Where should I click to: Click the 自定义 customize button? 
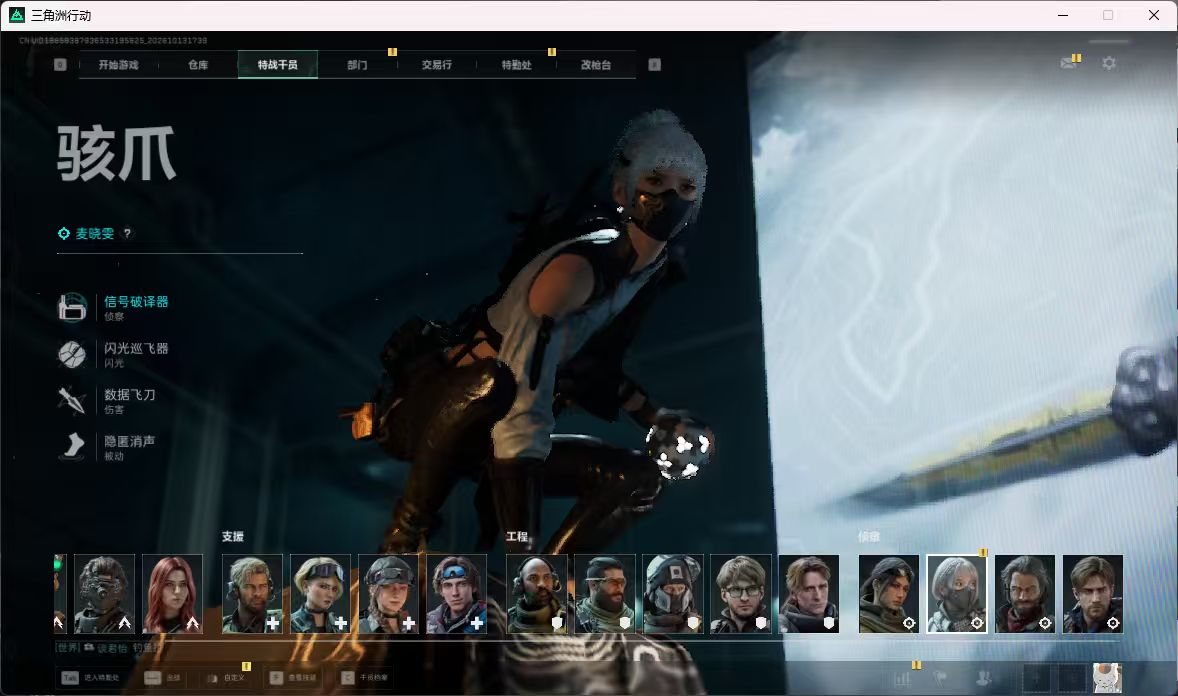click(226, 677)
